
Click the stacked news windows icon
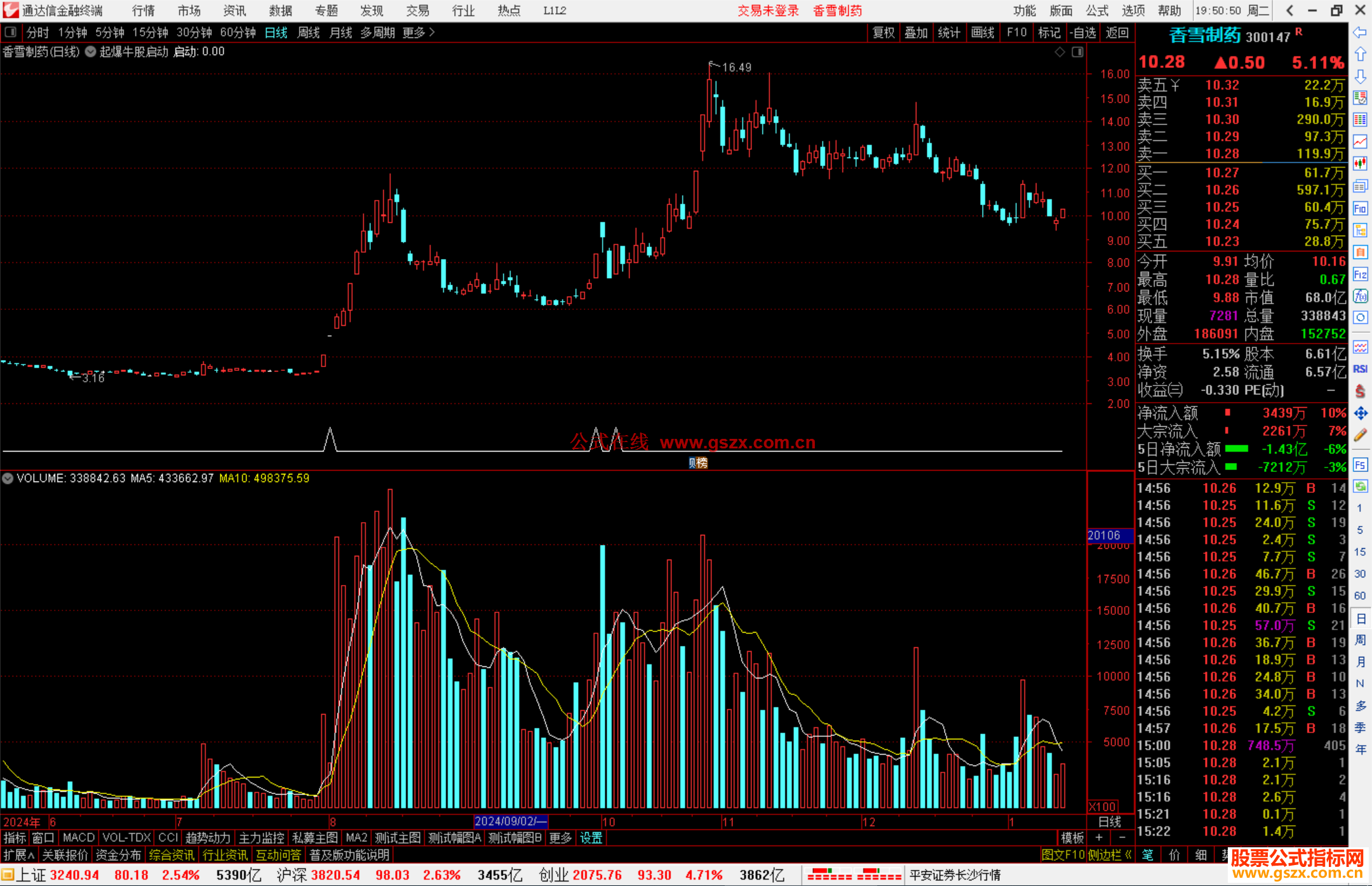pyautogui.click(x=1360, y=186)
